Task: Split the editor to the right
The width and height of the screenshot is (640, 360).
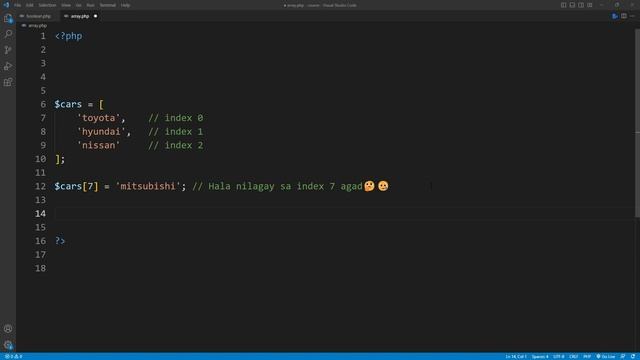Action: (x=624, y=16)
